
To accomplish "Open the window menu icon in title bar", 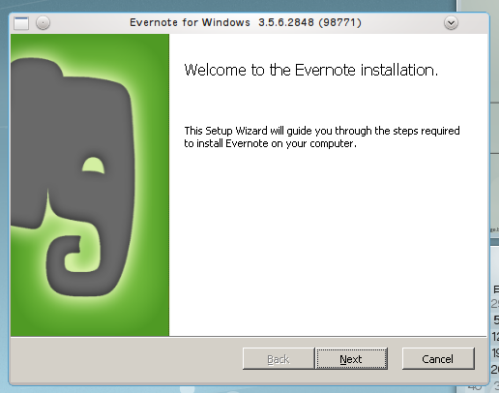I will click(21, 23).
